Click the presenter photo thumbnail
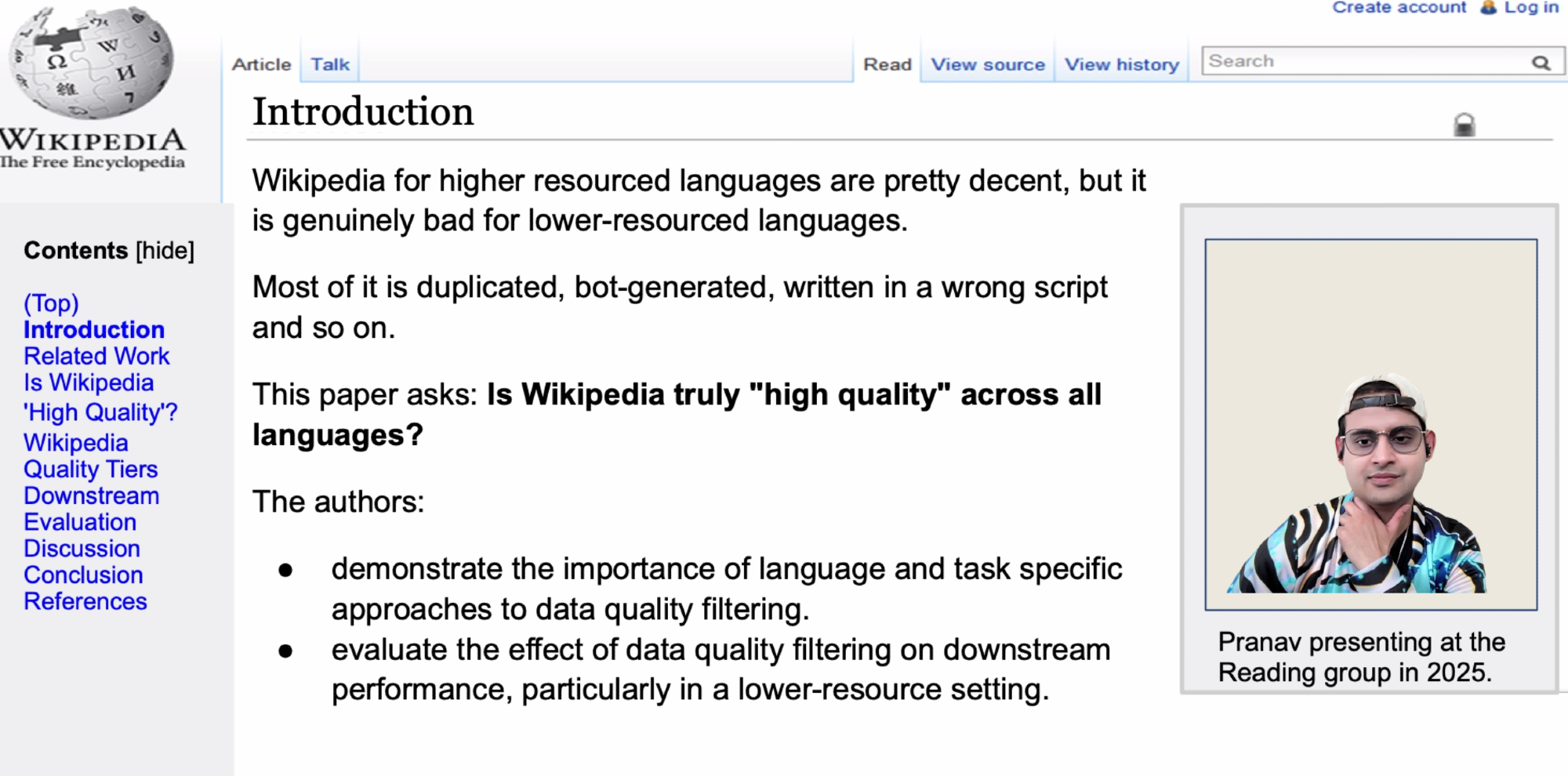 (1370, 424)
